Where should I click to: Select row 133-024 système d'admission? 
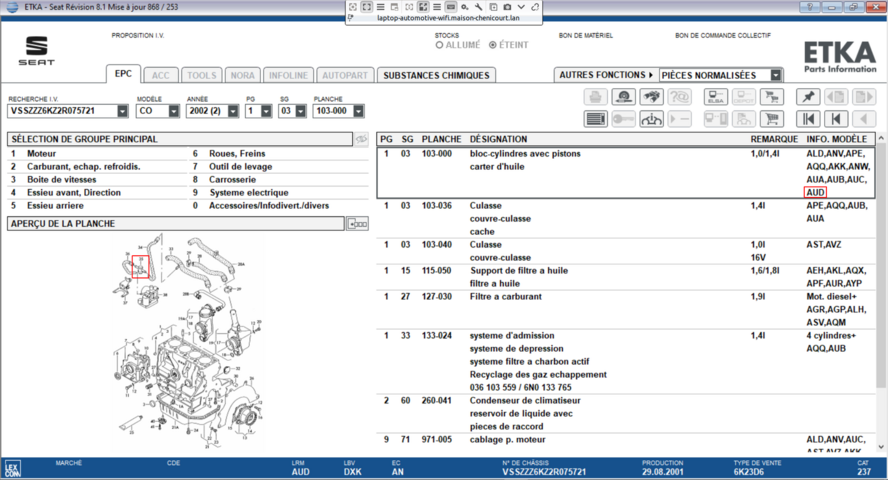(x=626, y=361)
